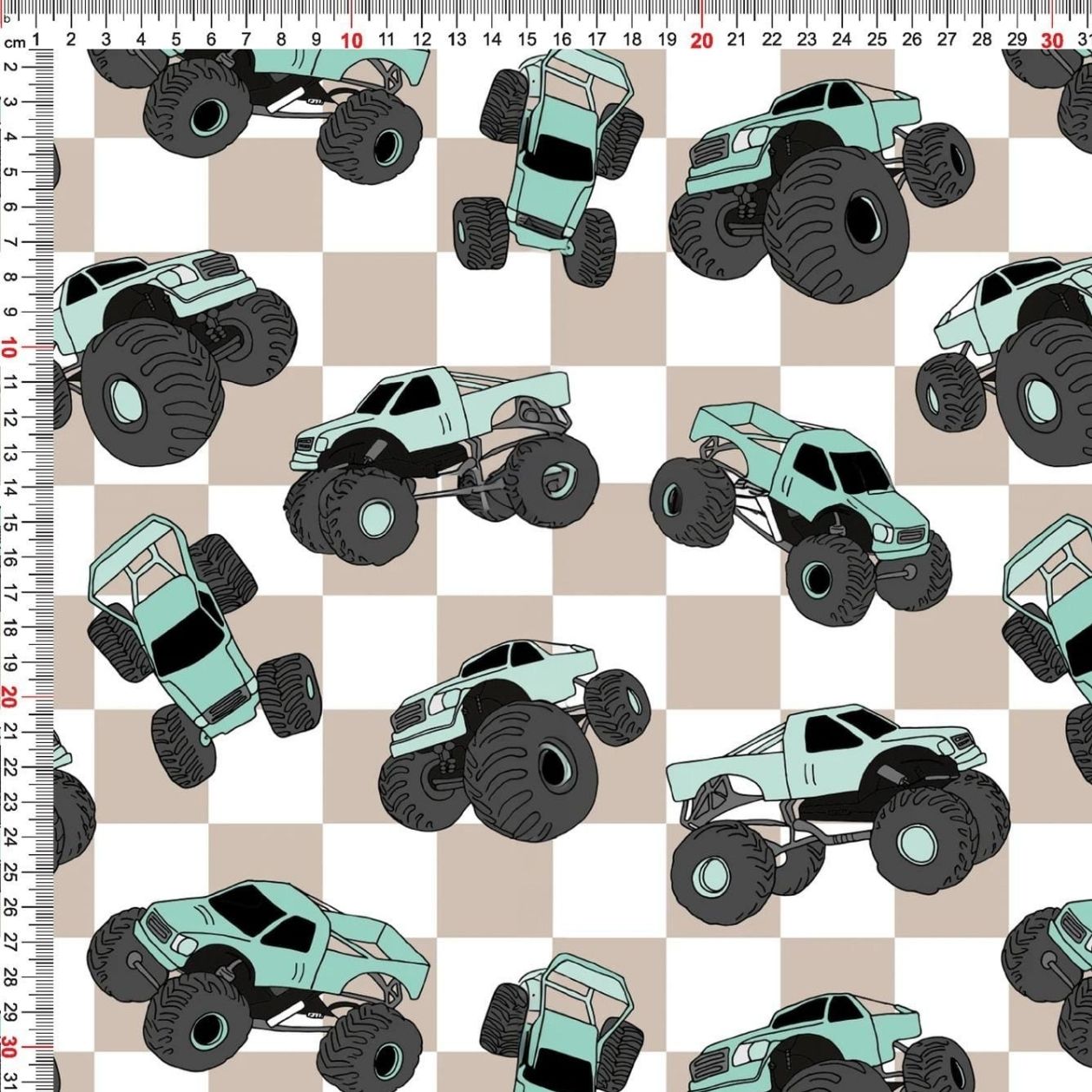Image resolution: width=1092 pixels, height=1092 pixels.
Task: Click the 15 mark on the left ruler
Action: coord(10,523)
